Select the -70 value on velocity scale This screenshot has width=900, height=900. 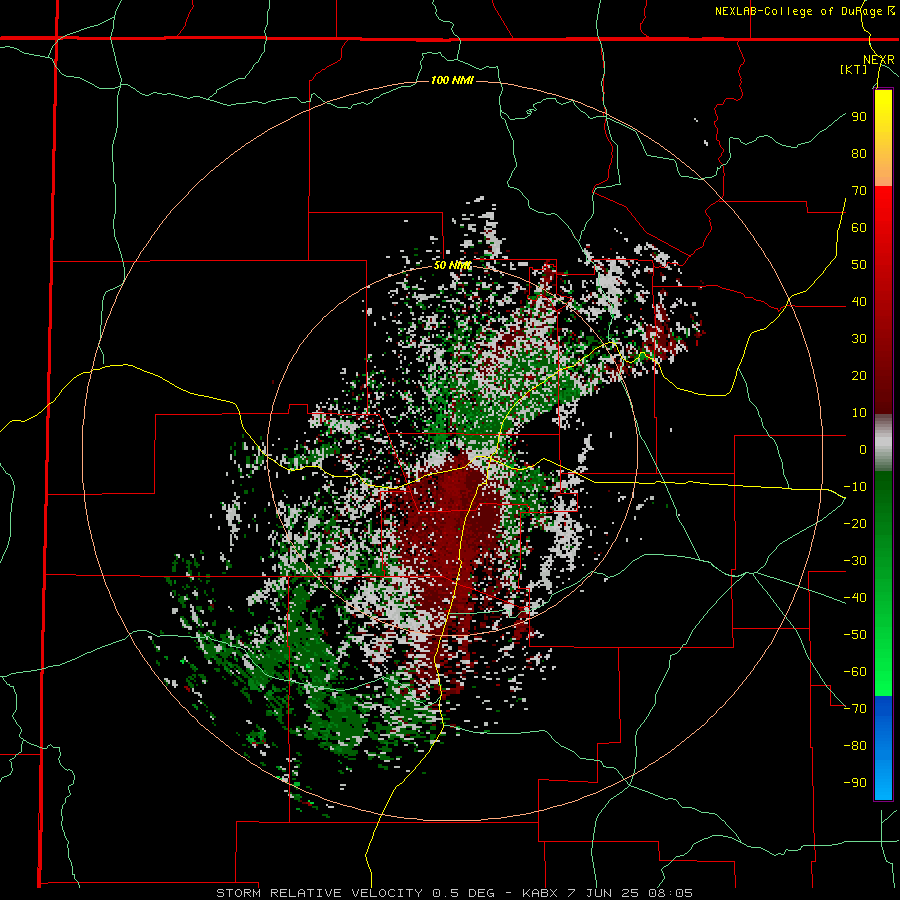855,709
